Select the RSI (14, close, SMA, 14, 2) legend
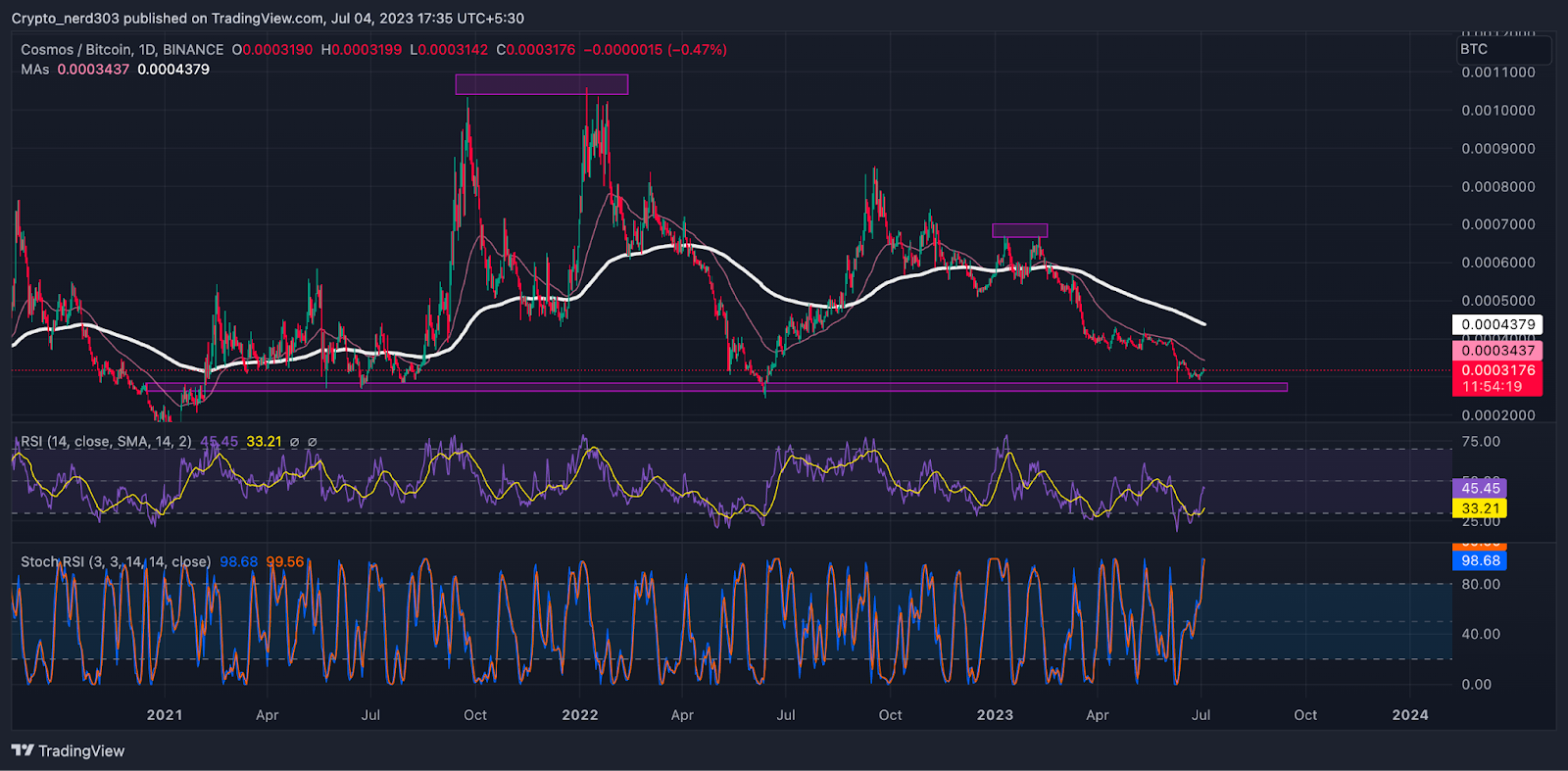The image size is (1568, 771). 106,442
